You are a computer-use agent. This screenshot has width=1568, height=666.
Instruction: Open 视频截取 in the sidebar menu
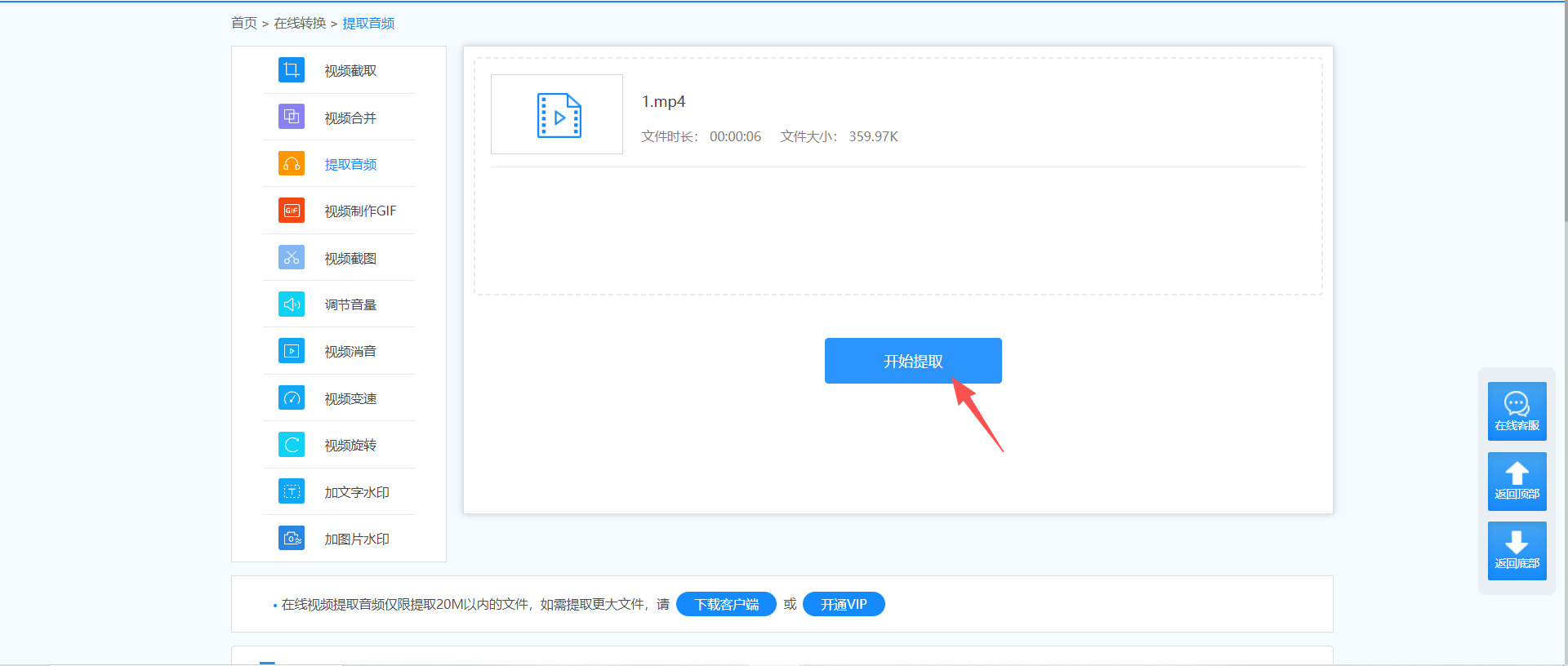[350, 71]
